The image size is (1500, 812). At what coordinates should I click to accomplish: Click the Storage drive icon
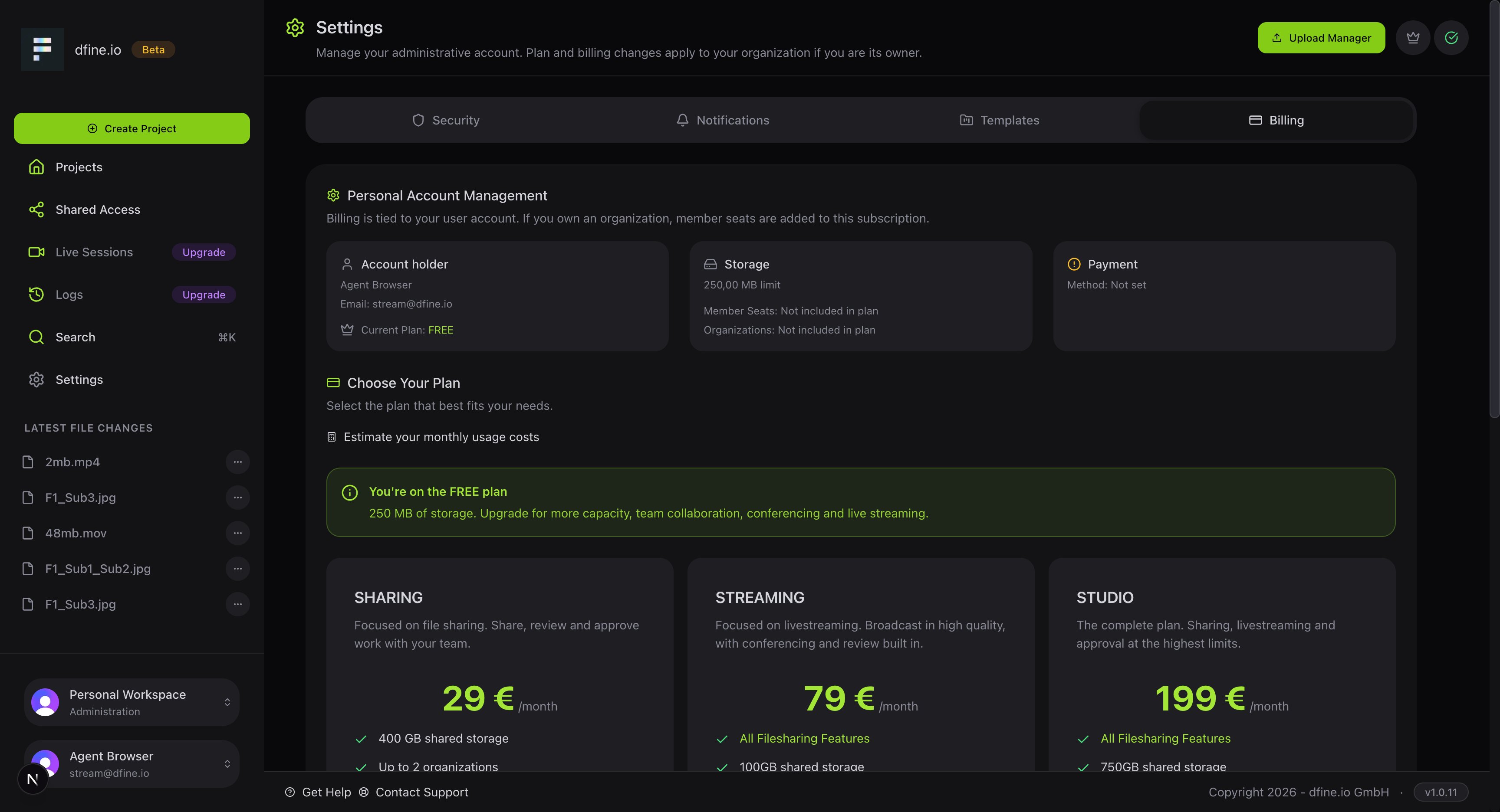click(x=711, y=264)
